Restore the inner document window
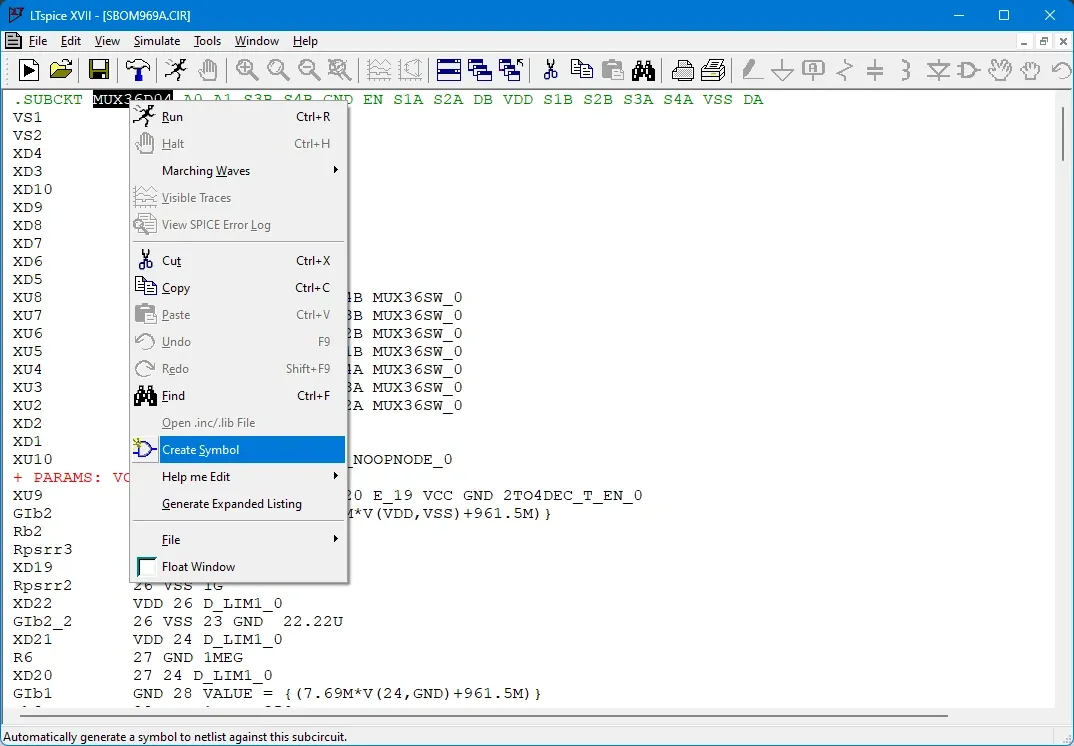This screenshot has height=746, width=1074. (x=1044, y=41)
